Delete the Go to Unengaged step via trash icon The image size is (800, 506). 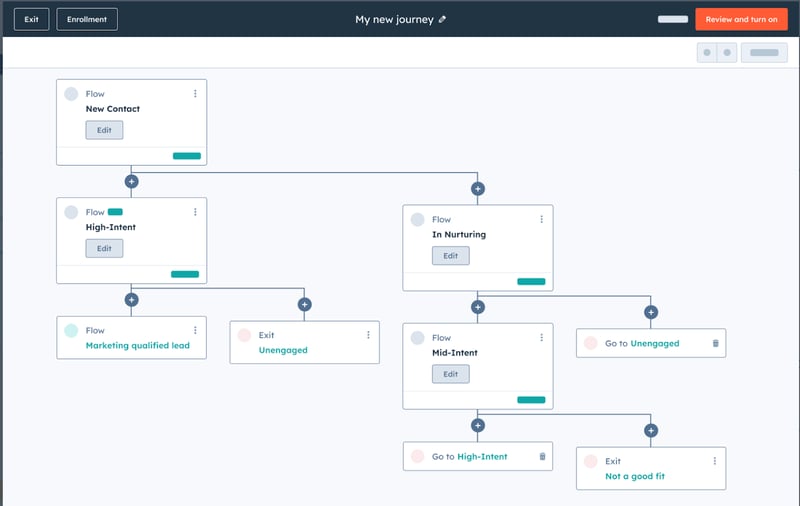point(715,343)
